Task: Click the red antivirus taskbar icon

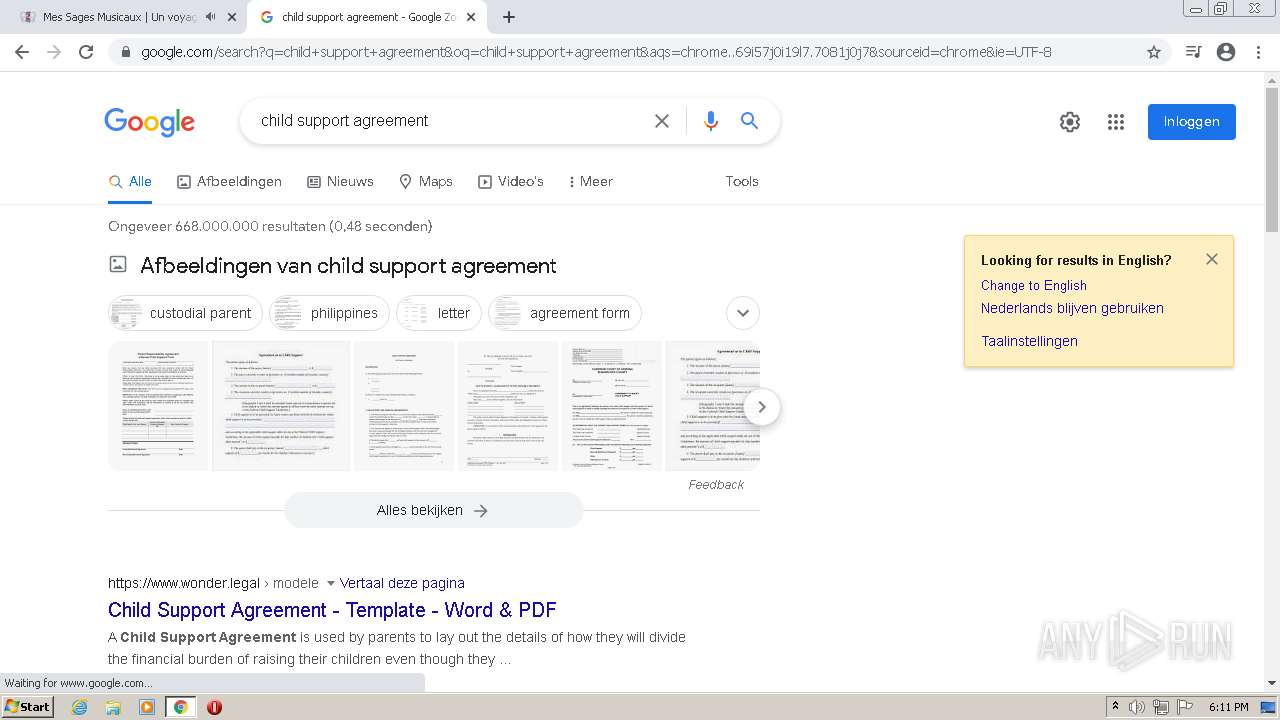Action: [x=214, y=707]
